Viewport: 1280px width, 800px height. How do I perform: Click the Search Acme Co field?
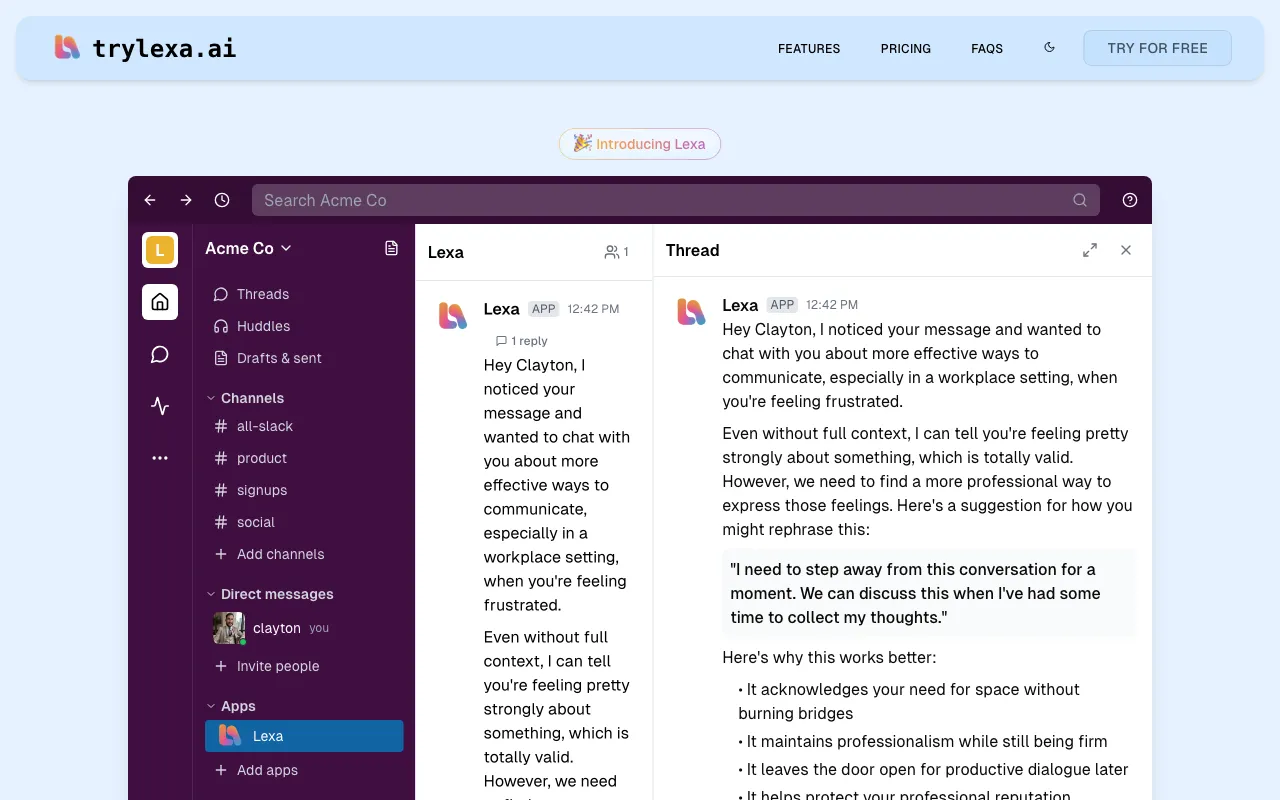pyautogui.click(x=676, y=200)
